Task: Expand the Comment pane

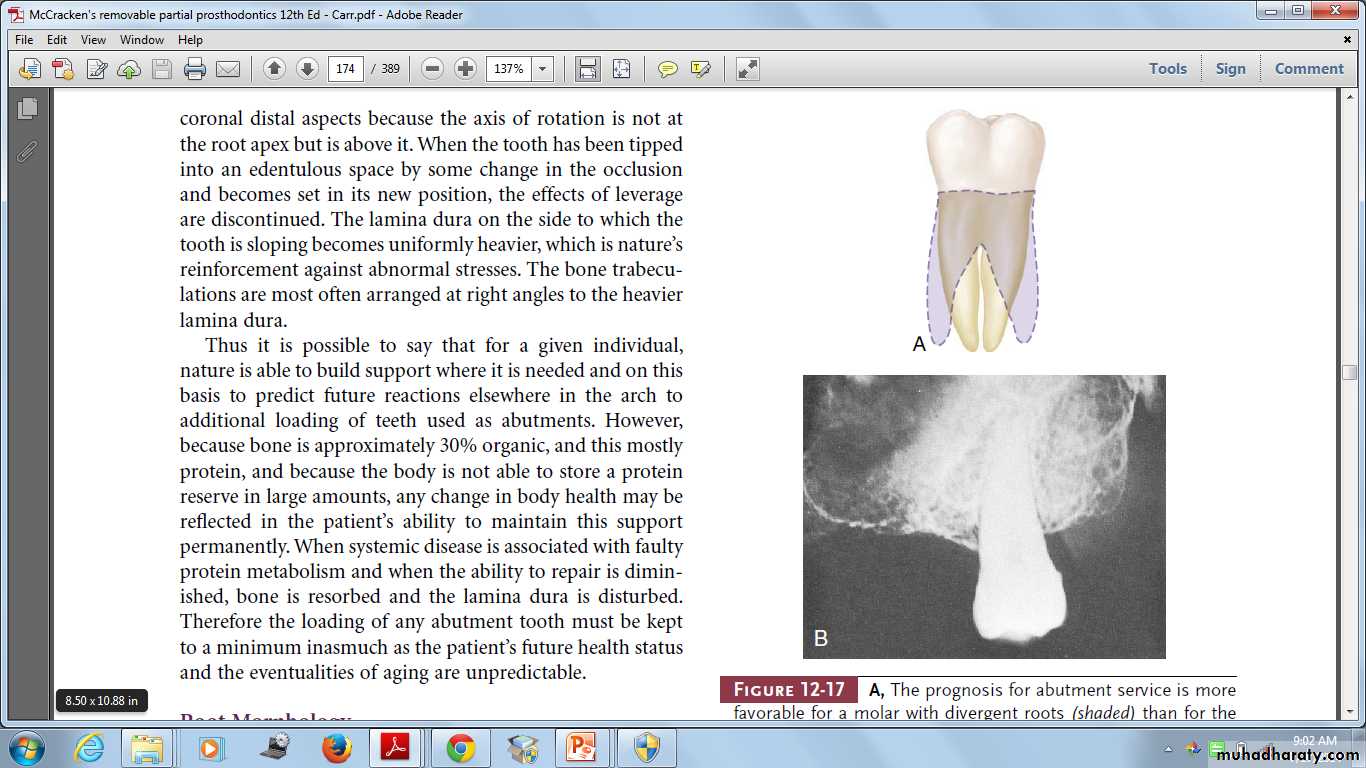Action: click(x=1308, y=69)
